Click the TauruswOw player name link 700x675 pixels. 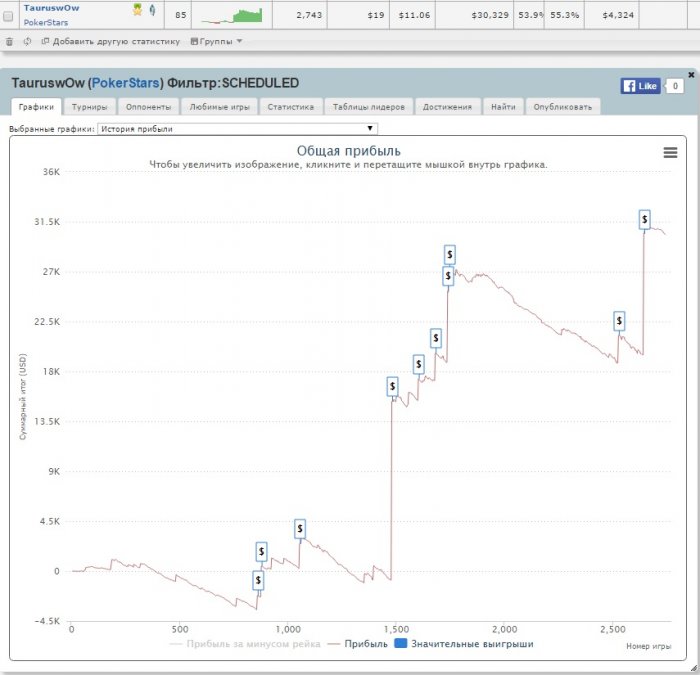pos(51,8)
